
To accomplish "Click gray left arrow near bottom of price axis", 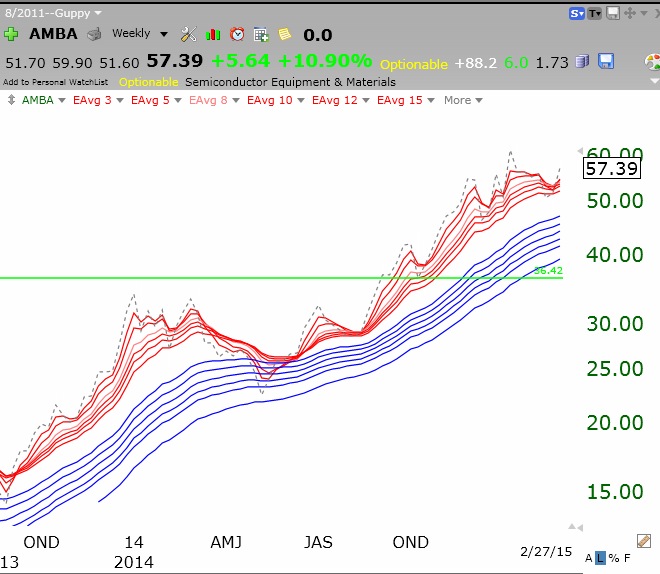I will (580, 528).
